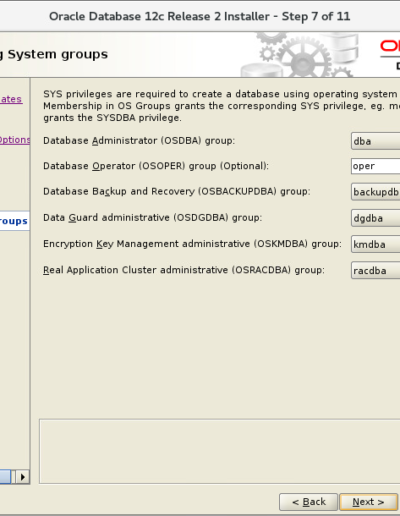This screenshot has height=516, width=400.
Task: Click the Next button
Action: coord(368,502)
